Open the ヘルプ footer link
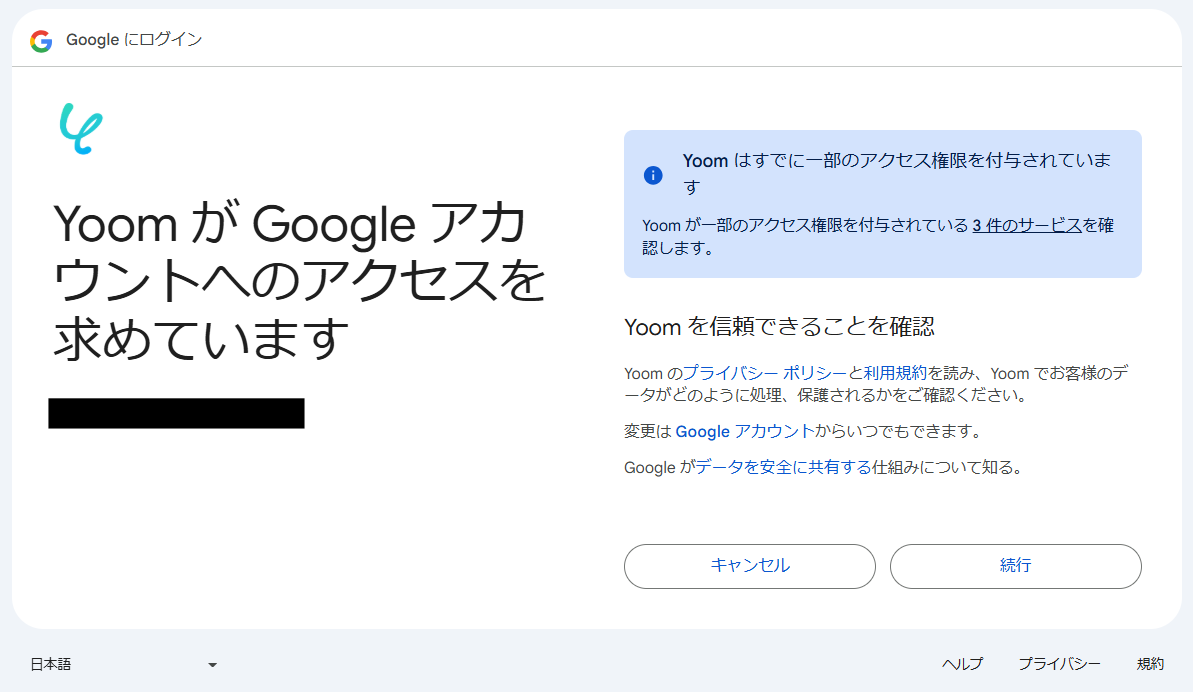Image resolution: width=1193 pixels, height=692 pixels. (x=962, y=664)
